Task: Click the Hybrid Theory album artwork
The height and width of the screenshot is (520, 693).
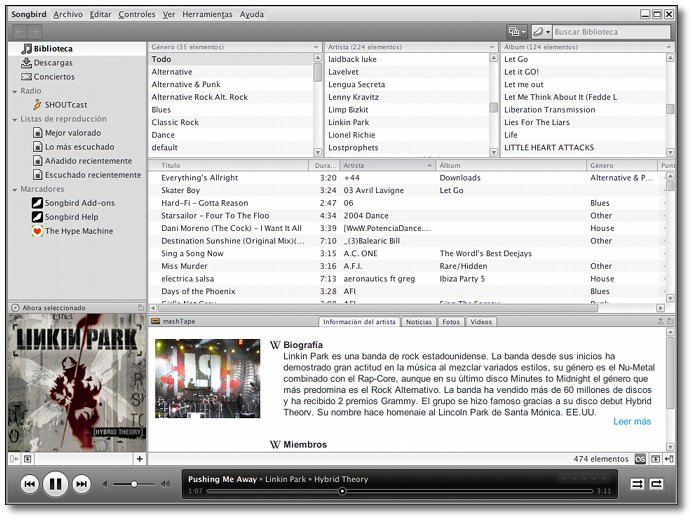Action: click(77, 383)
